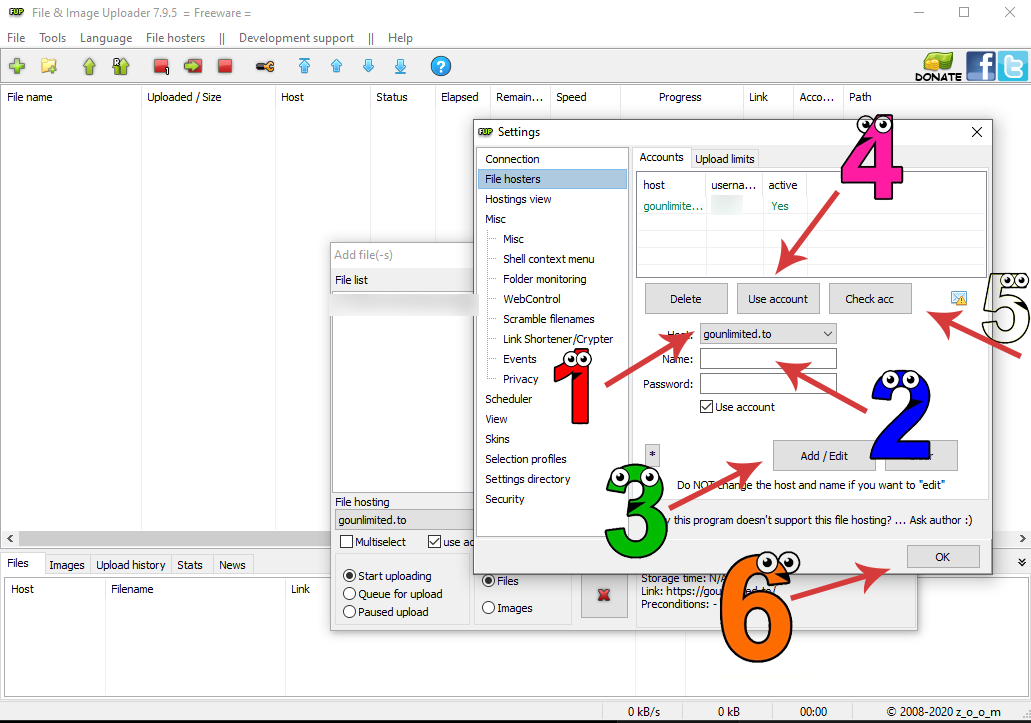Toggle the Use account checkbox under Password
This screenshot has width=1031, height=723.
[707, 407]
